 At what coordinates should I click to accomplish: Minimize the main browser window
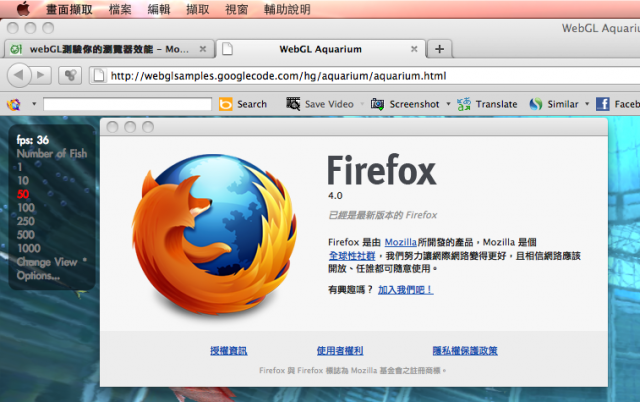click(30, 28)
